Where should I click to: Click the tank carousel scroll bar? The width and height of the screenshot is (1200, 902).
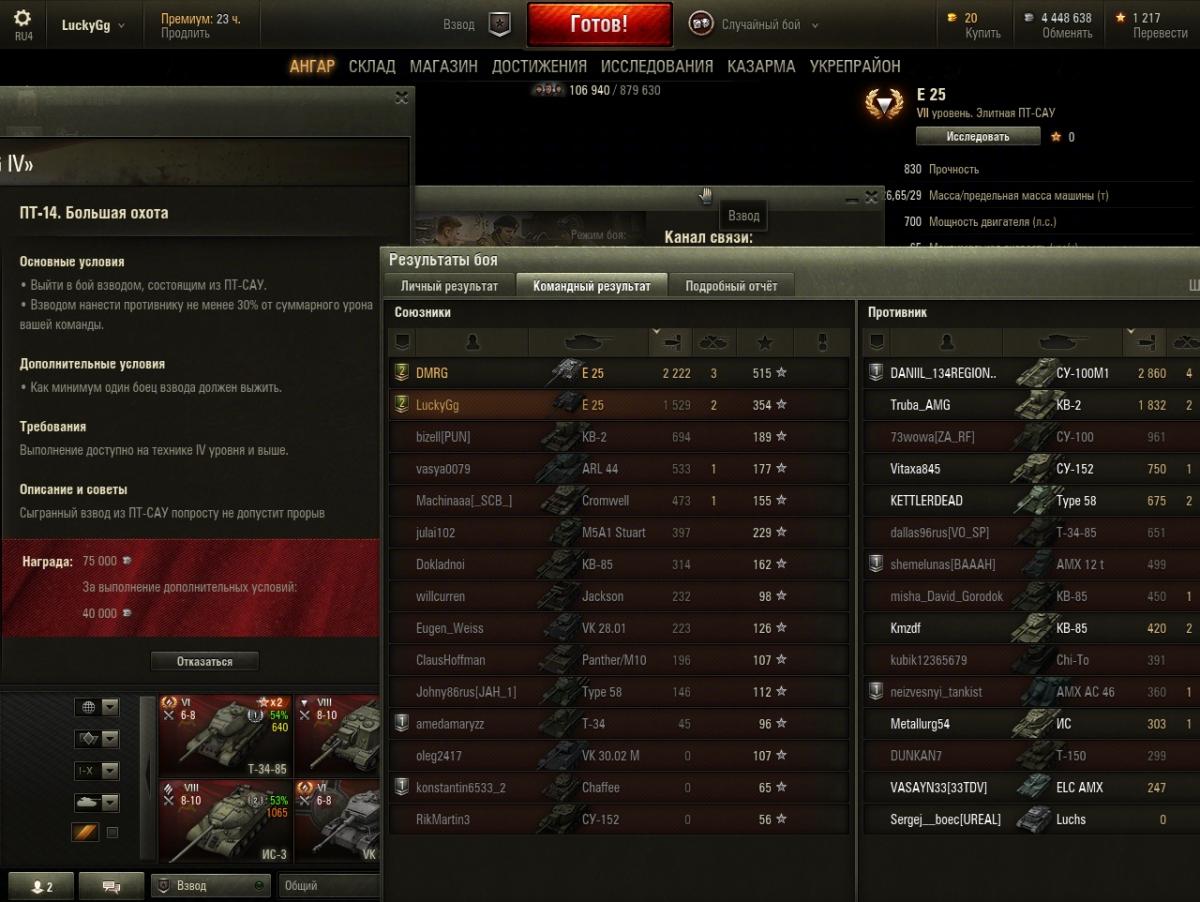149,778
